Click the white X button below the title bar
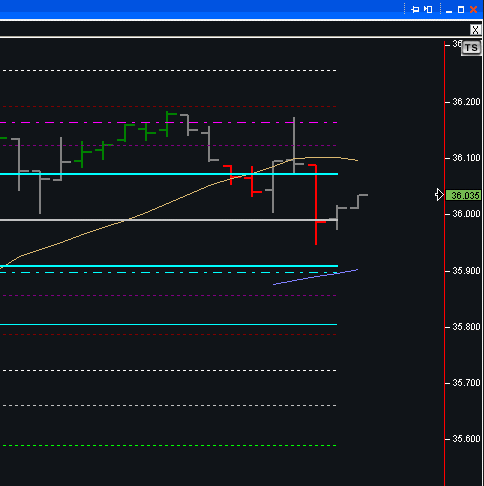Screen dimensions: 484x486 [475, 30]
